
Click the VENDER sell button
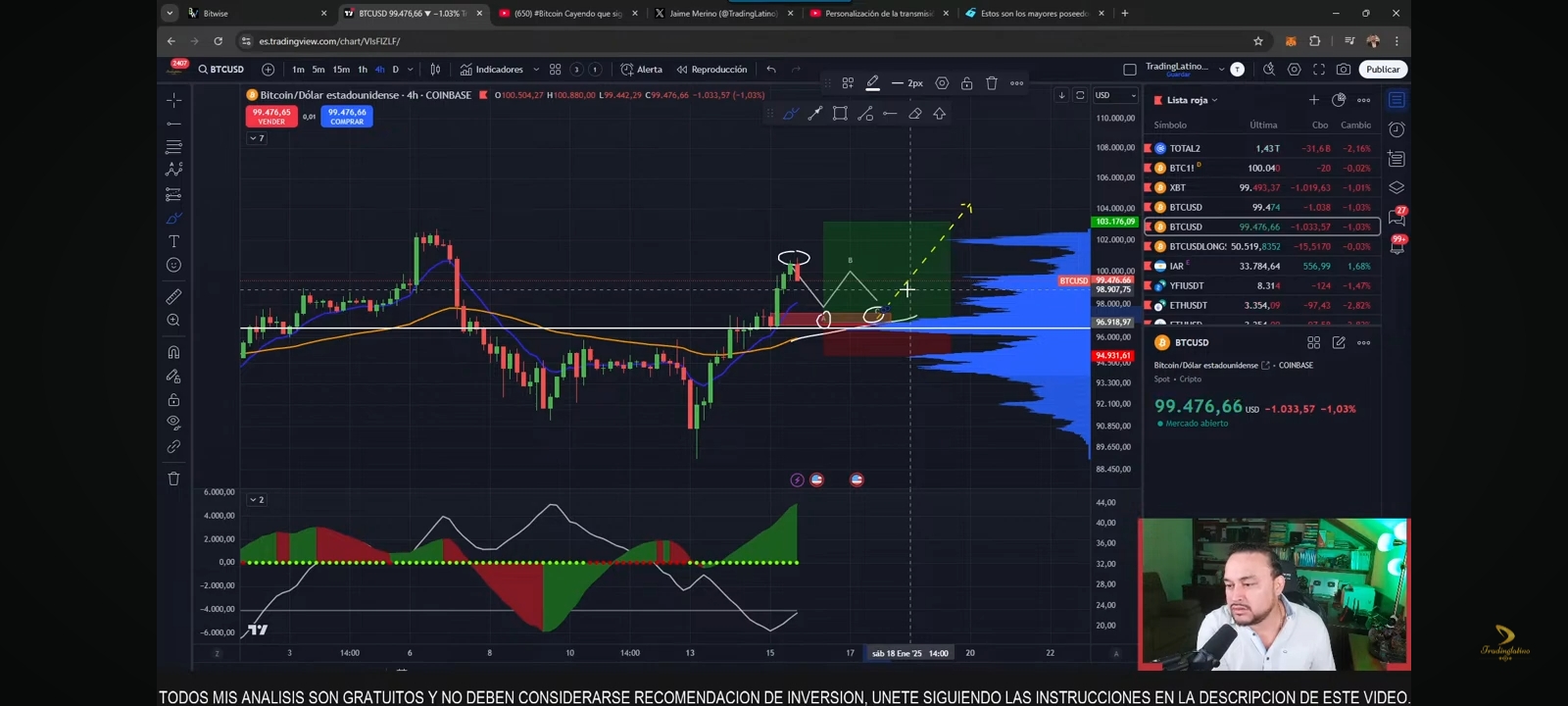tap(271, 116)
